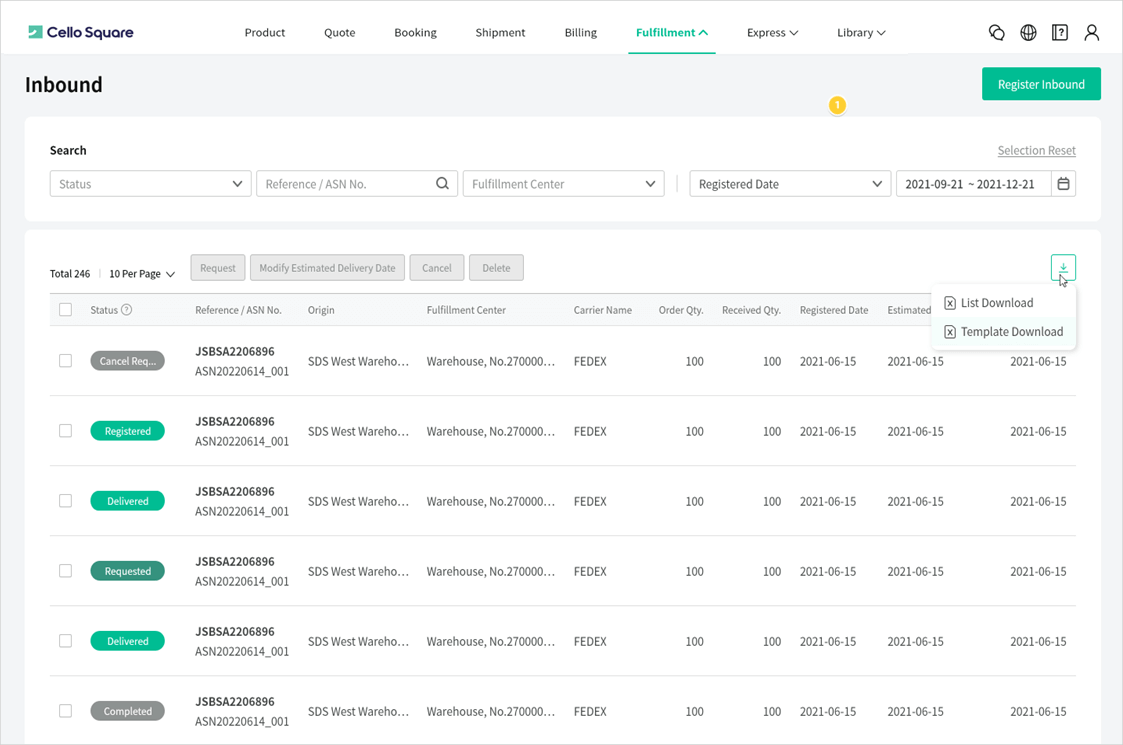
Task: Click the Selection Reset link
Action: pos(1036,151)
